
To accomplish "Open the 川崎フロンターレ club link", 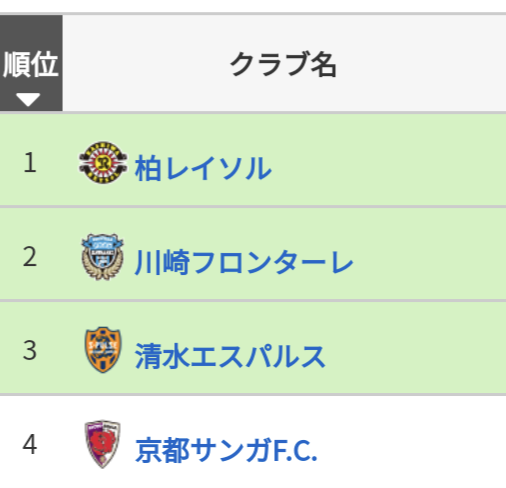I will point(244,262).
